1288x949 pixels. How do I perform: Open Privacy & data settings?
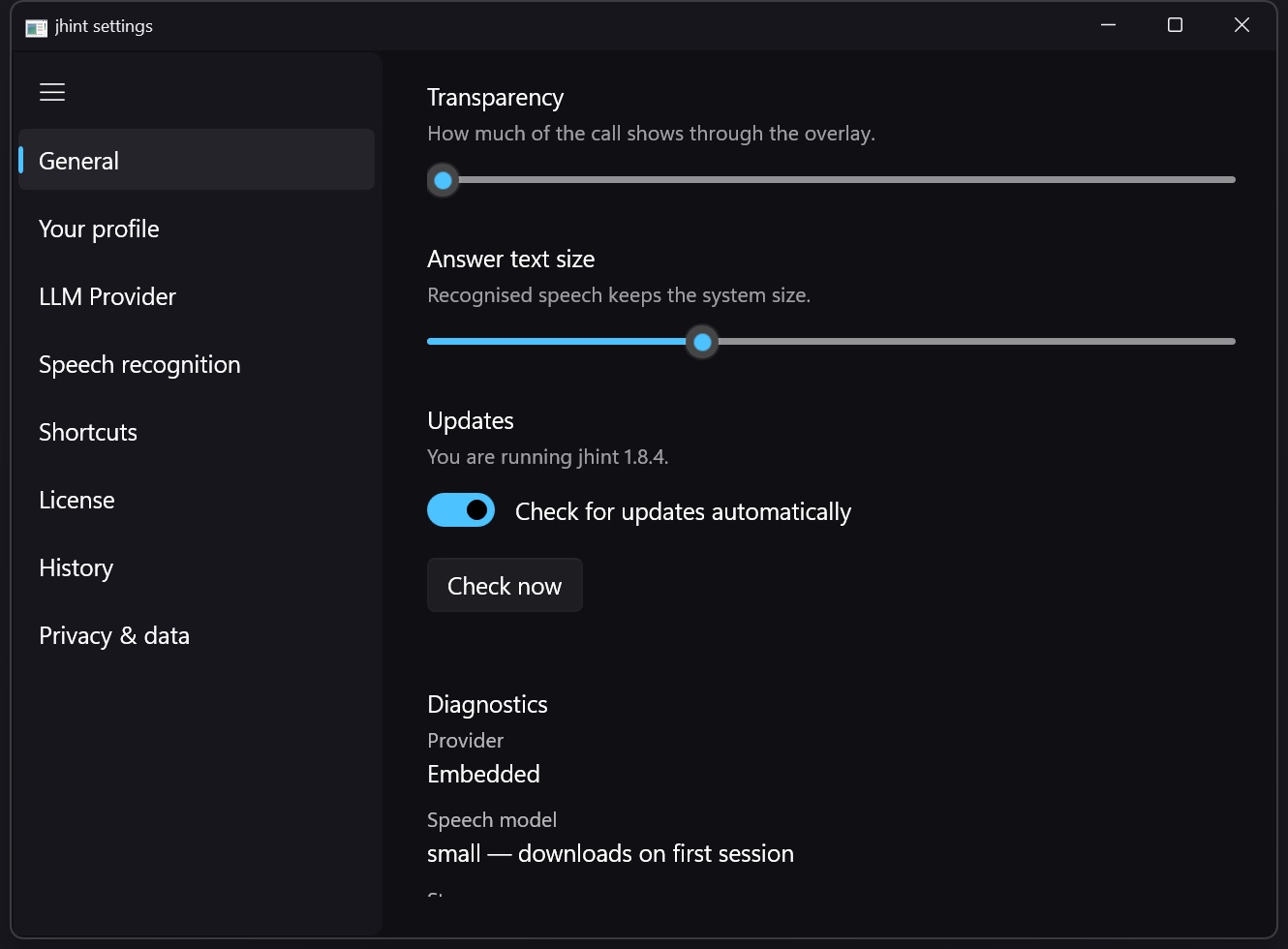(x=197, y=635)
